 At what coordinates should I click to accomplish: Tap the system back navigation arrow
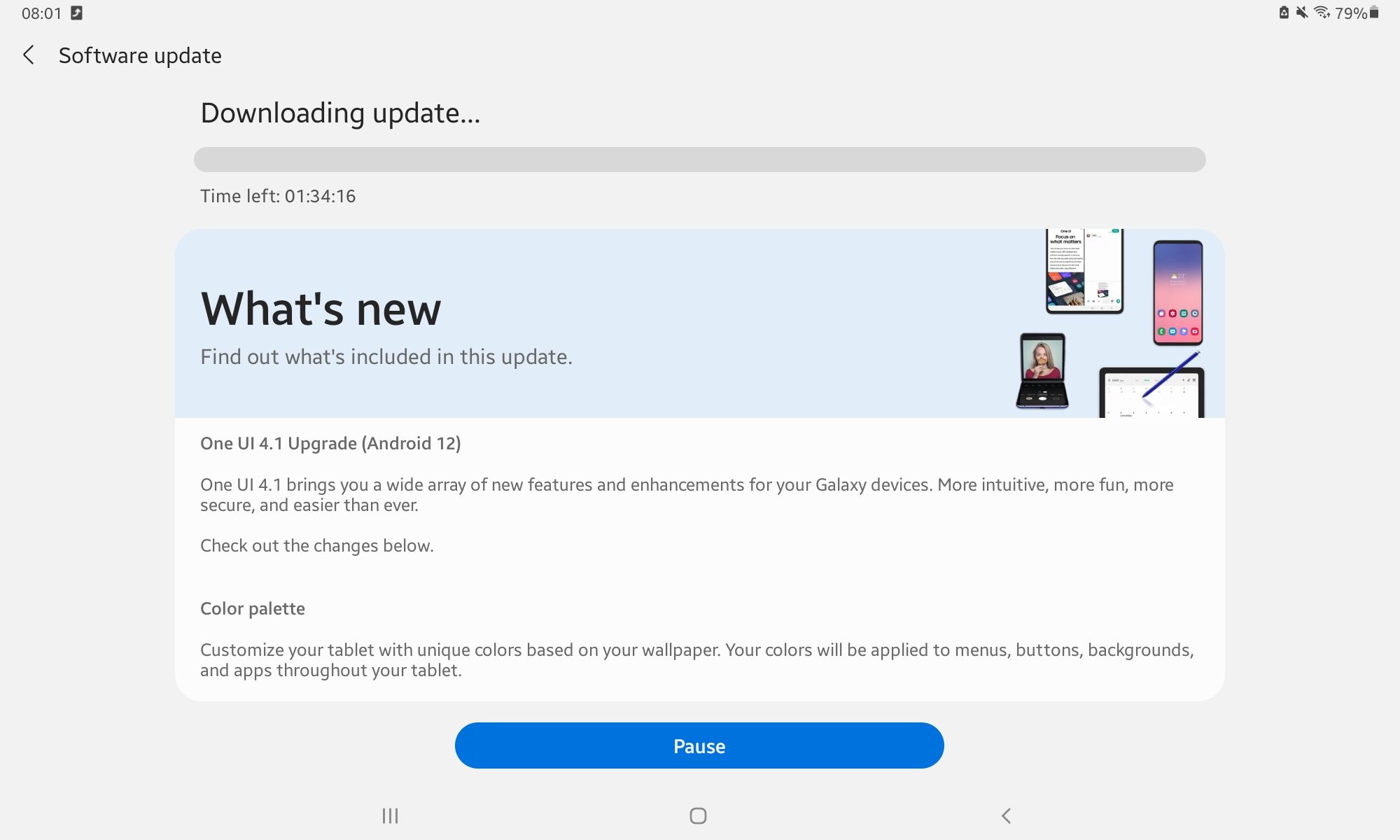click(1006, 815)
